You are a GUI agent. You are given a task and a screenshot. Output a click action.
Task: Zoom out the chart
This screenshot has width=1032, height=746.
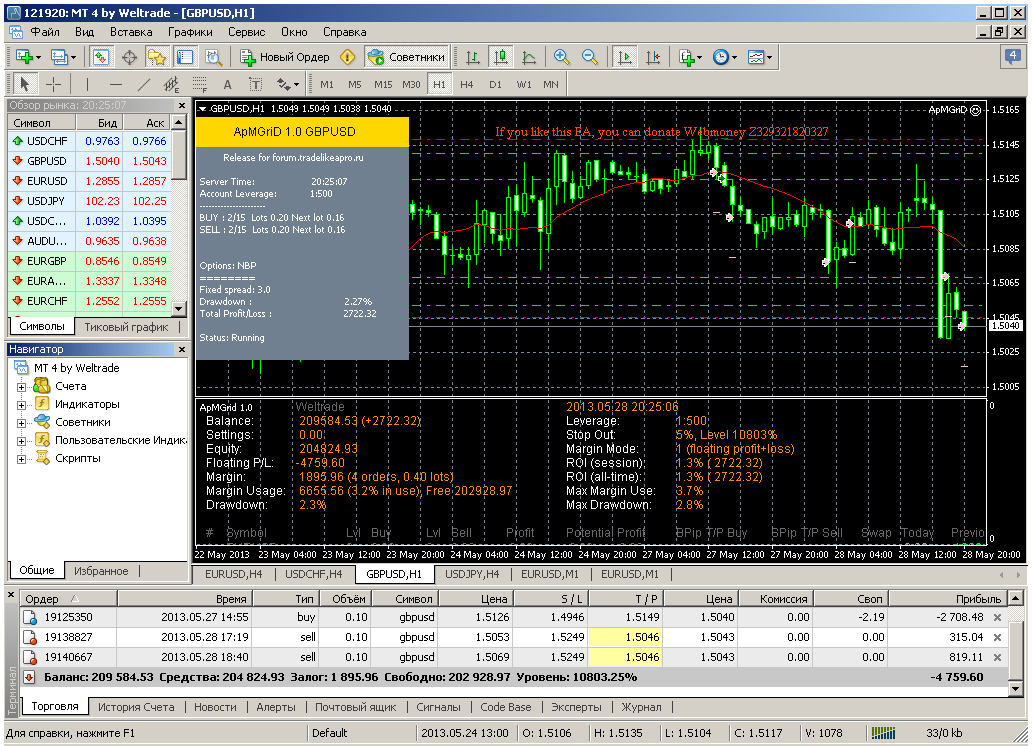click(x=590, y=57)
